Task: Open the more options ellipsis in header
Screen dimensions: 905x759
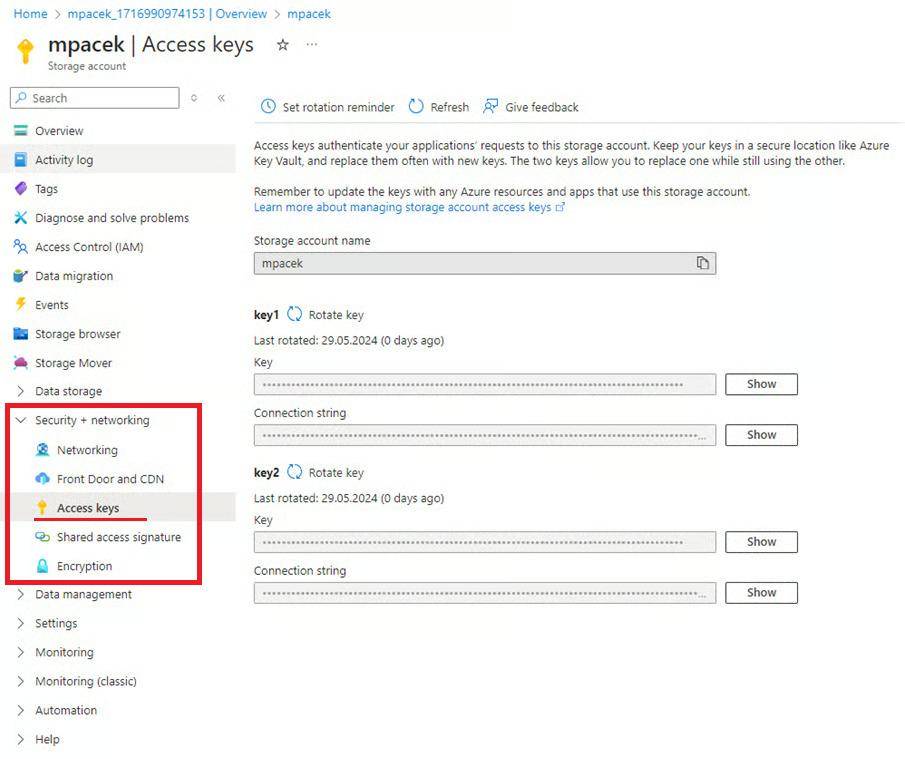Action: click(x=312, y=45)
